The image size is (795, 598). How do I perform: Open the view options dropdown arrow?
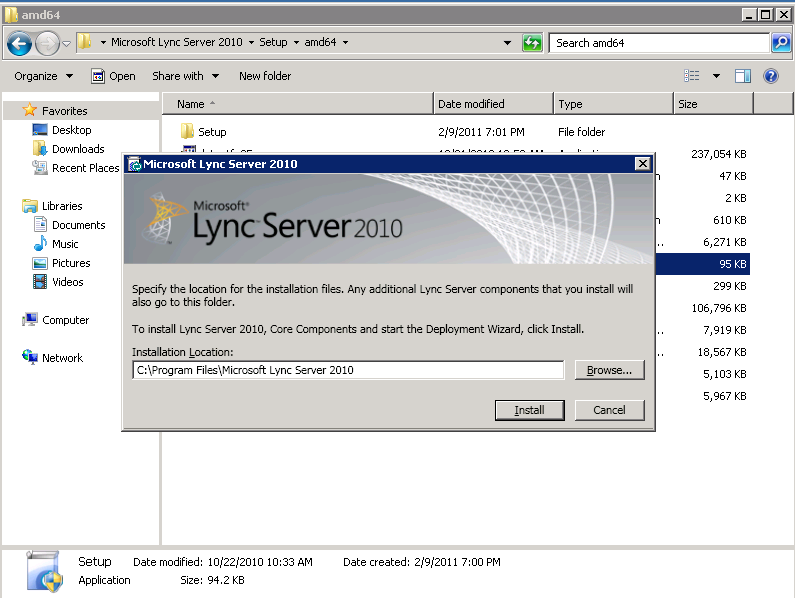point(716,76)
